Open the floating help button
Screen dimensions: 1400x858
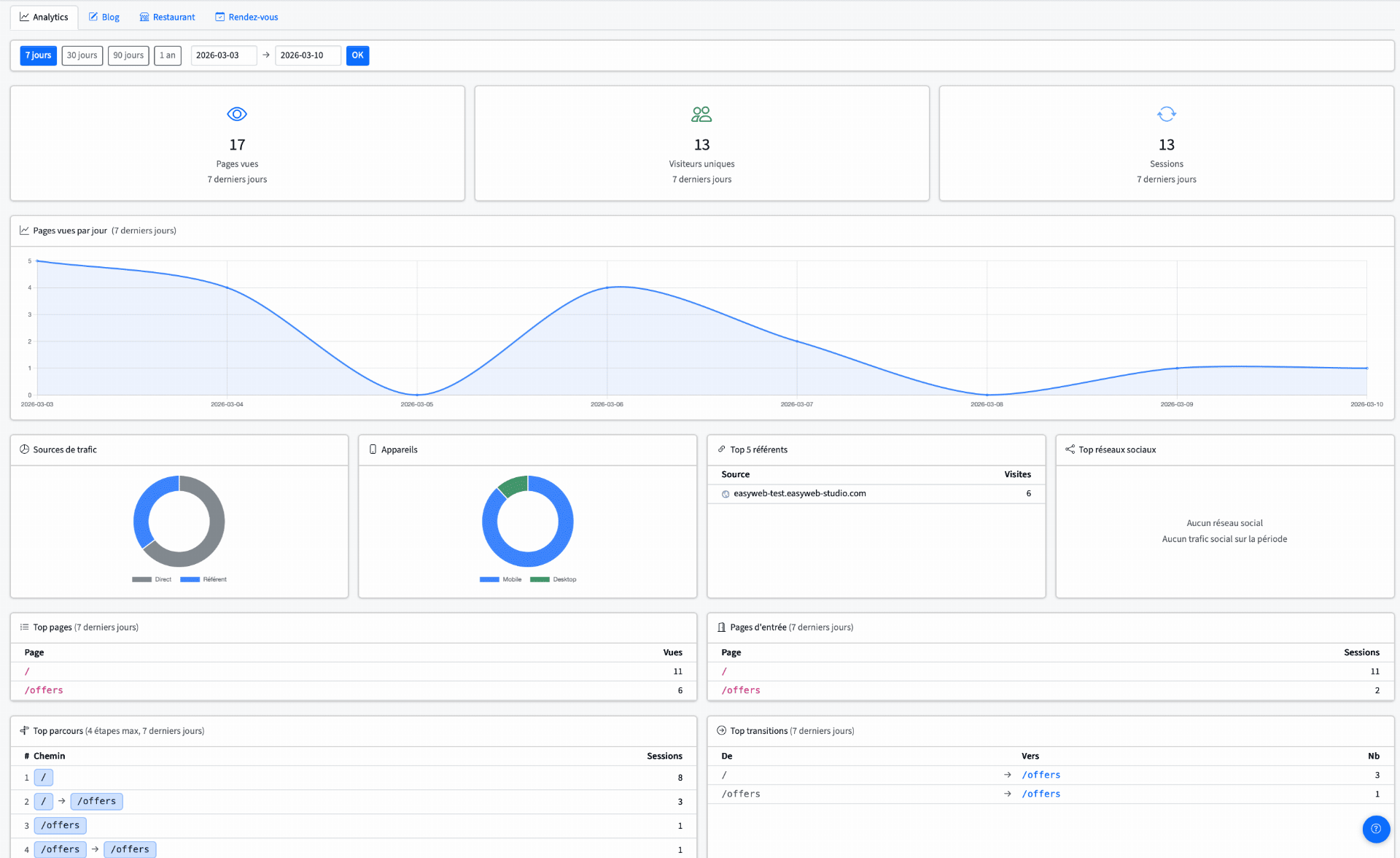click(x=1377, y=829)
